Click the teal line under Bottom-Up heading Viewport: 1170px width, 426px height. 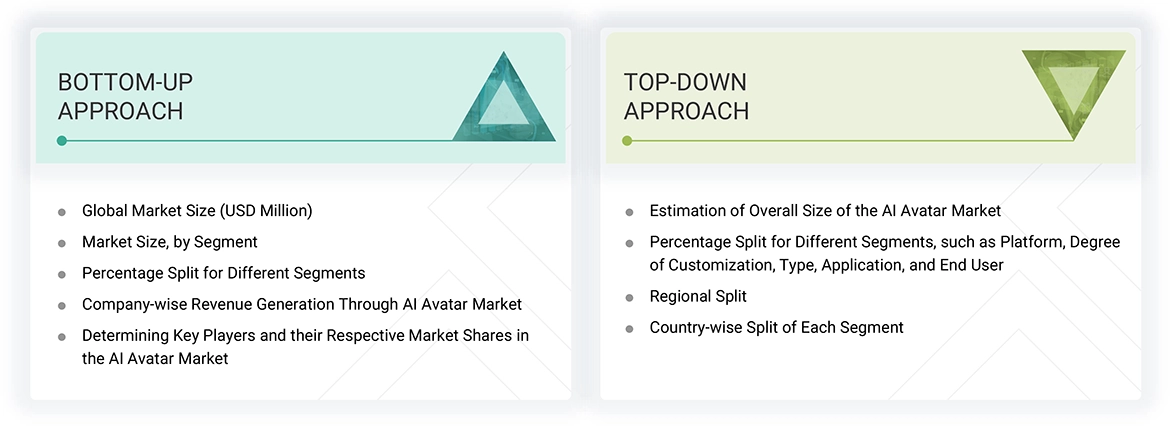pyautogui.click(x=300, y=141)
